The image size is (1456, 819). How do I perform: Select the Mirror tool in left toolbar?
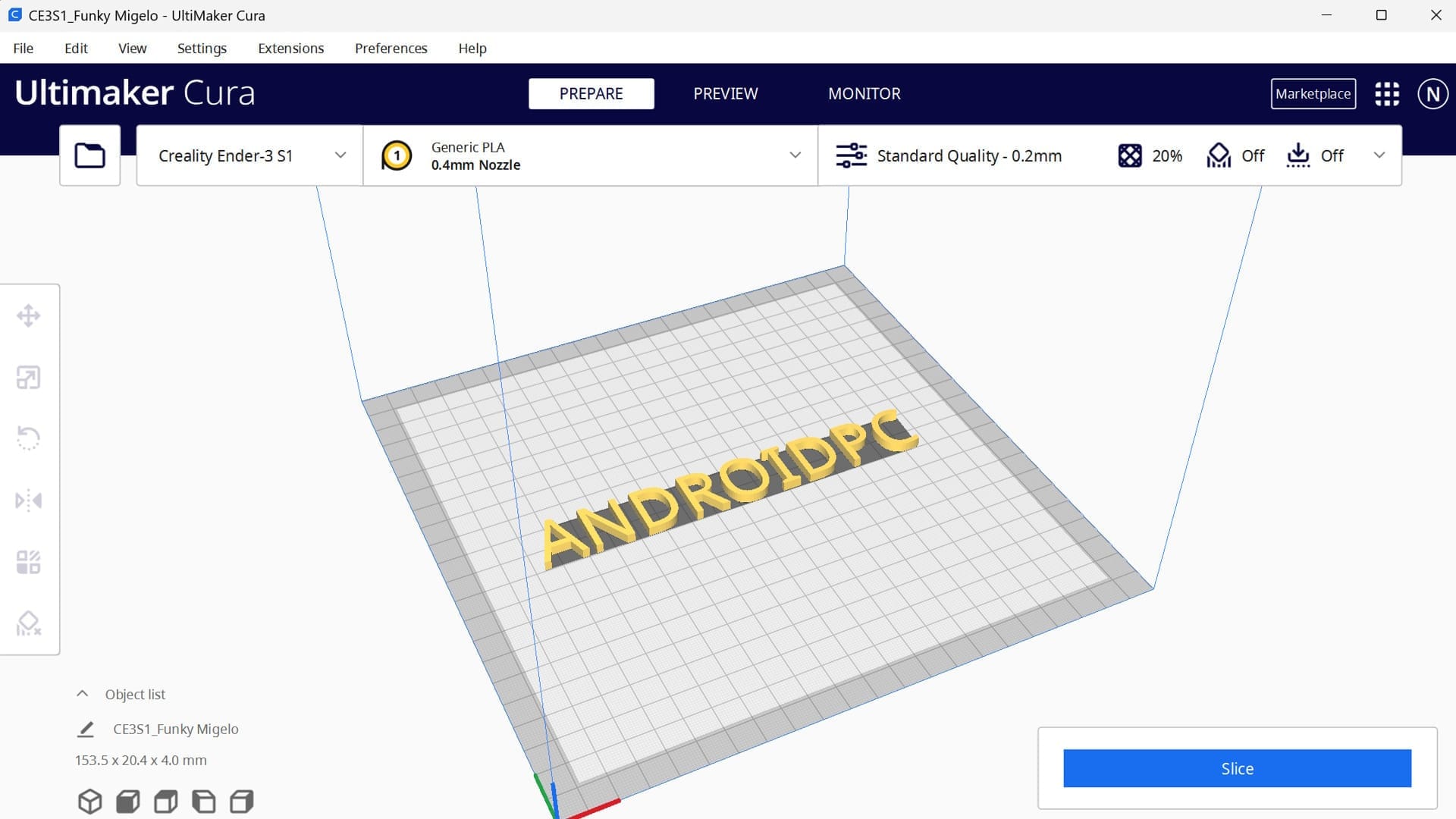click(x=29, y=500)
